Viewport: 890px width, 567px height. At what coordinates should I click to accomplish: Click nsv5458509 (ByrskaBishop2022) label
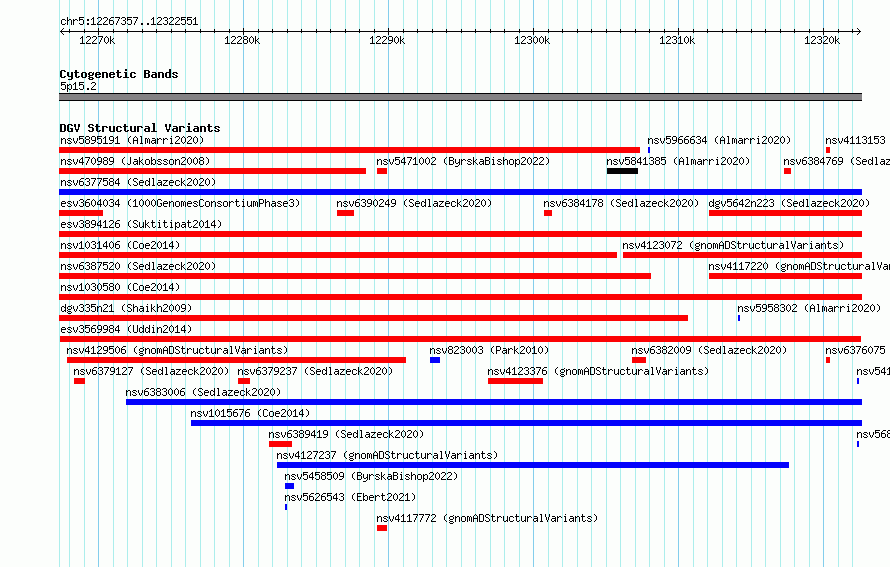coord(371,476)
